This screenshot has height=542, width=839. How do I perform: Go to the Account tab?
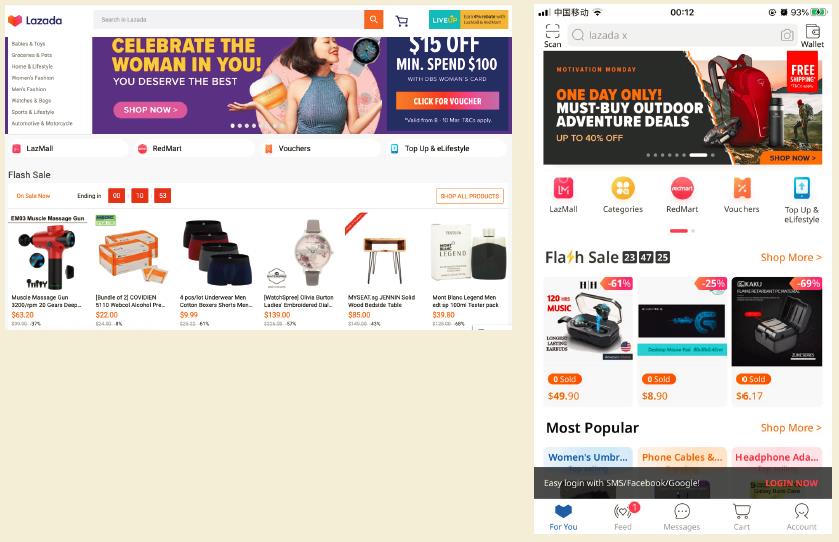[x=802, y=517]
